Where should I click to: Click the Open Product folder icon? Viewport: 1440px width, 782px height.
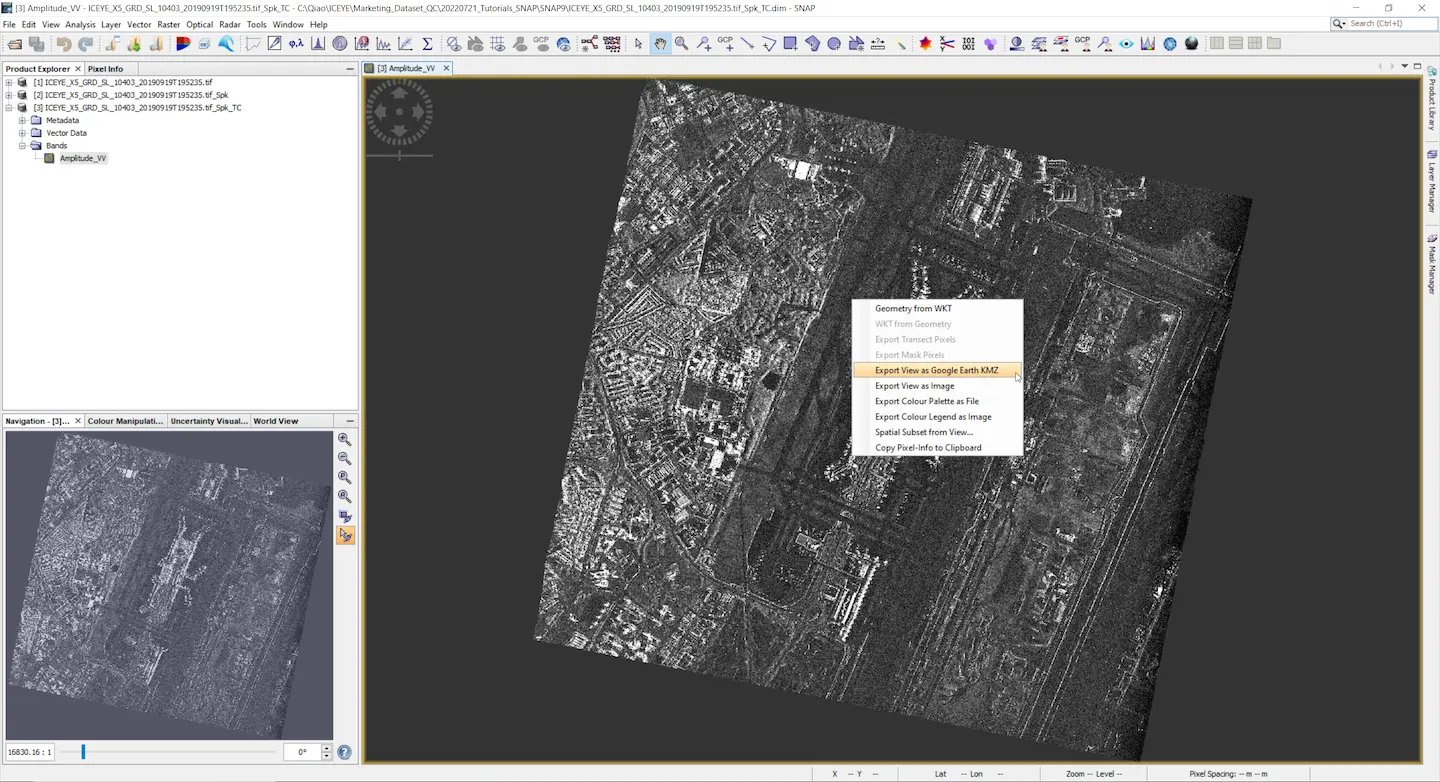coord(14,44)
